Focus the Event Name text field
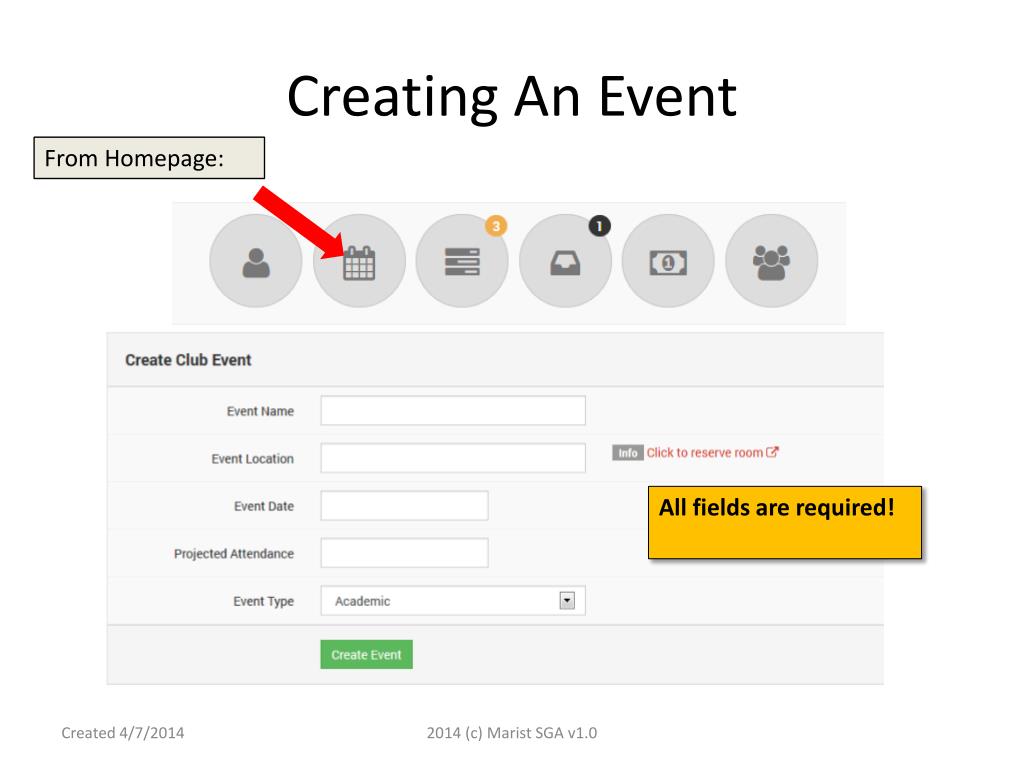Screen dimensions: 1024x768 453,411
